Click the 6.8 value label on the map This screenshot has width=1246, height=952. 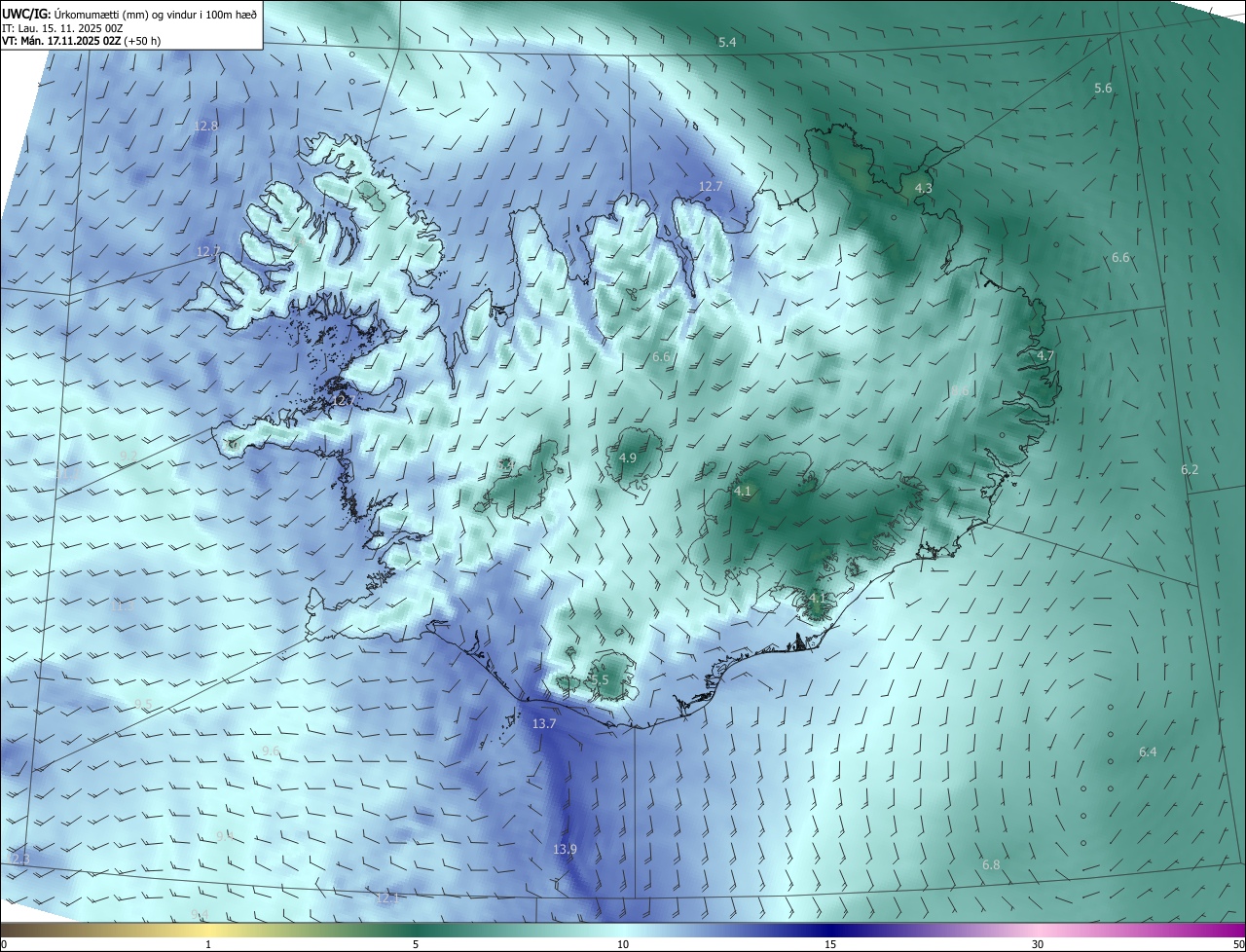(991, 864)
